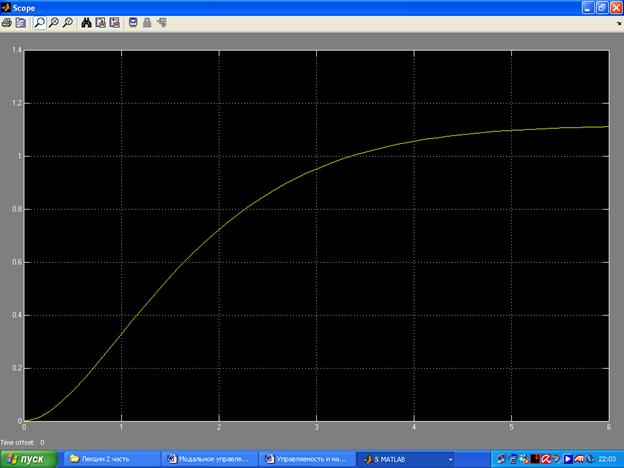The width and height of the screenshot is (624, 468).
Task: Save current axes settings
Action: [101, 23]
